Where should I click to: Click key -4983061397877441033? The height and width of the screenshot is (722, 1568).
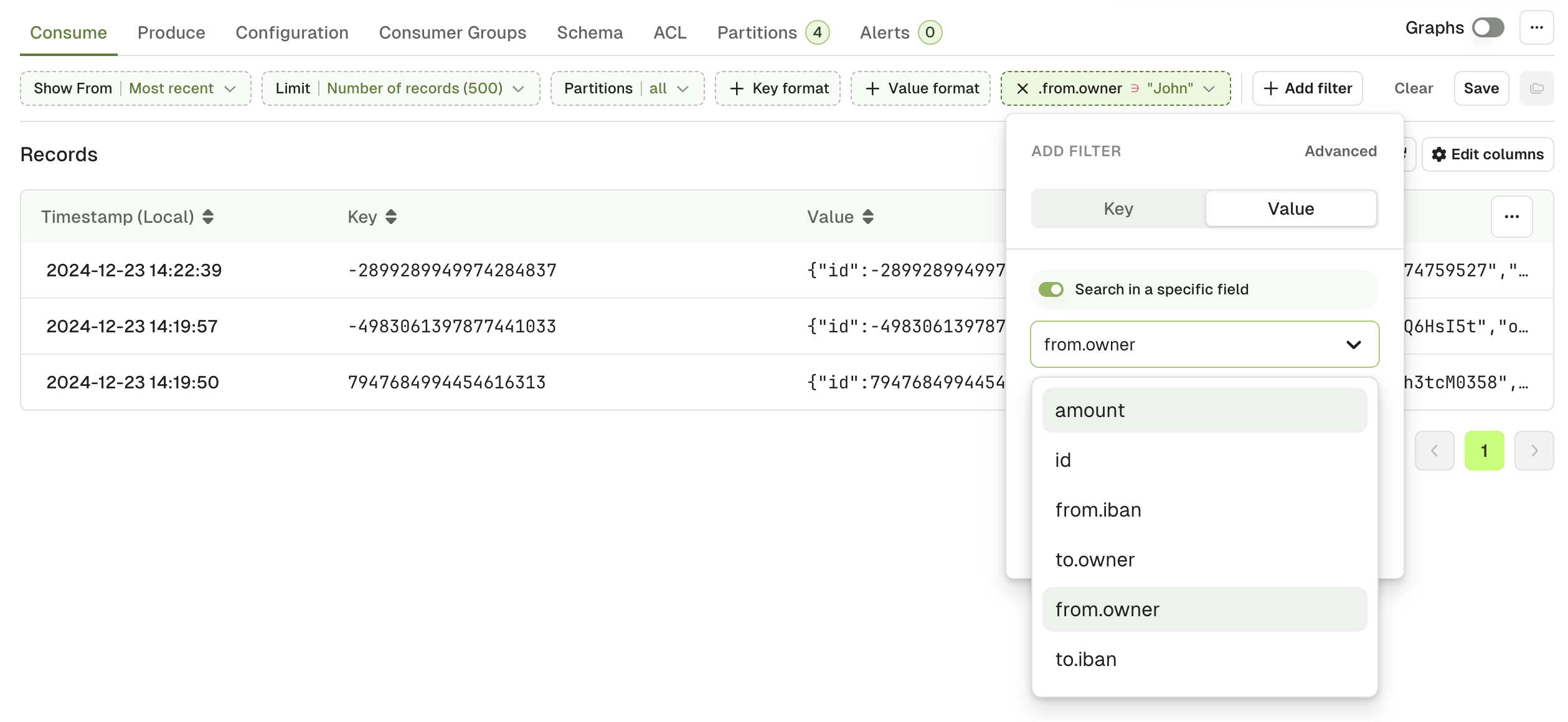tap(451, 326)
